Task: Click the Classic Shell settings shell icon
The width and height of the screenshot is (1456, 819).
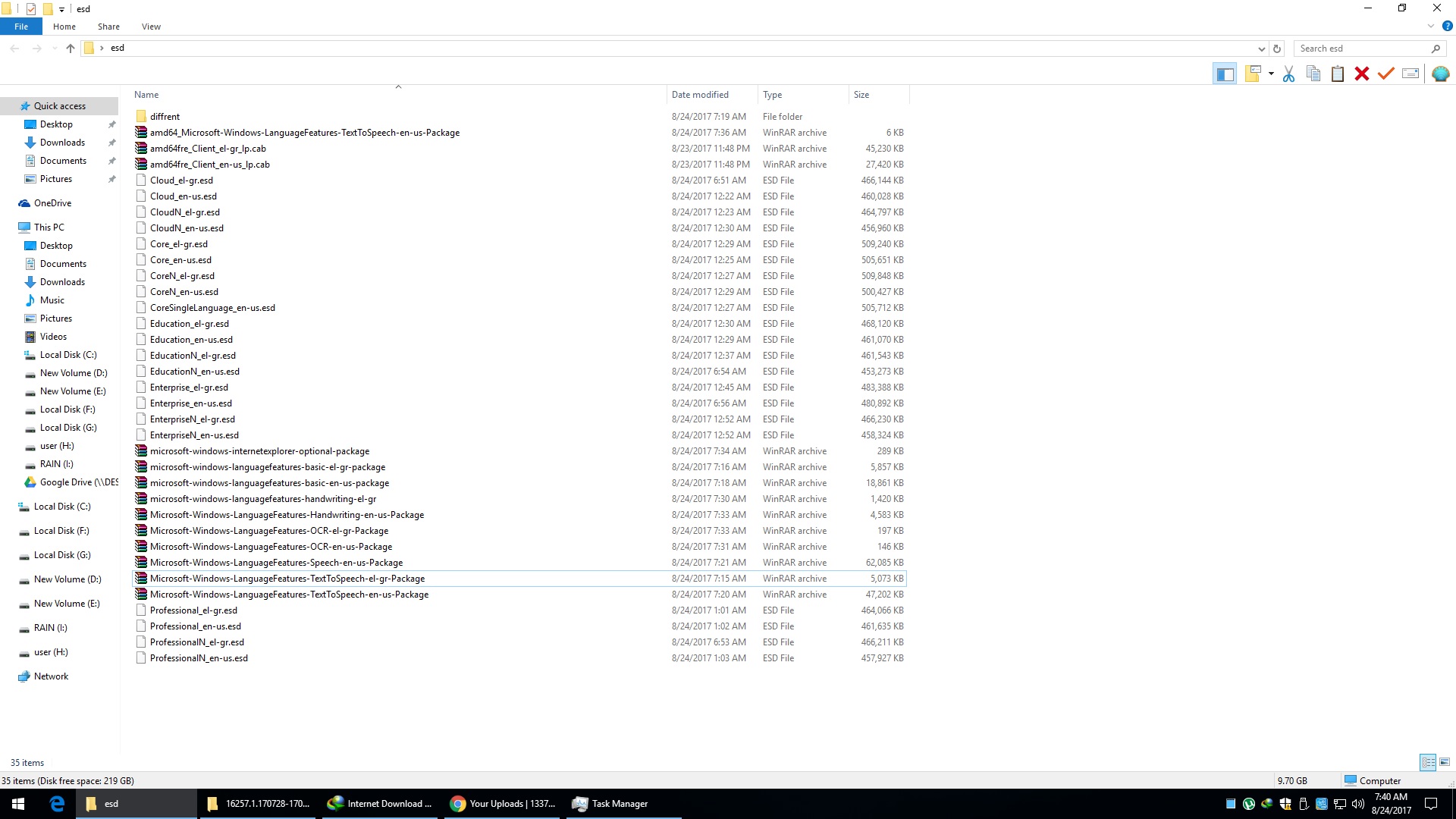Action: (x=1440, y=74)
